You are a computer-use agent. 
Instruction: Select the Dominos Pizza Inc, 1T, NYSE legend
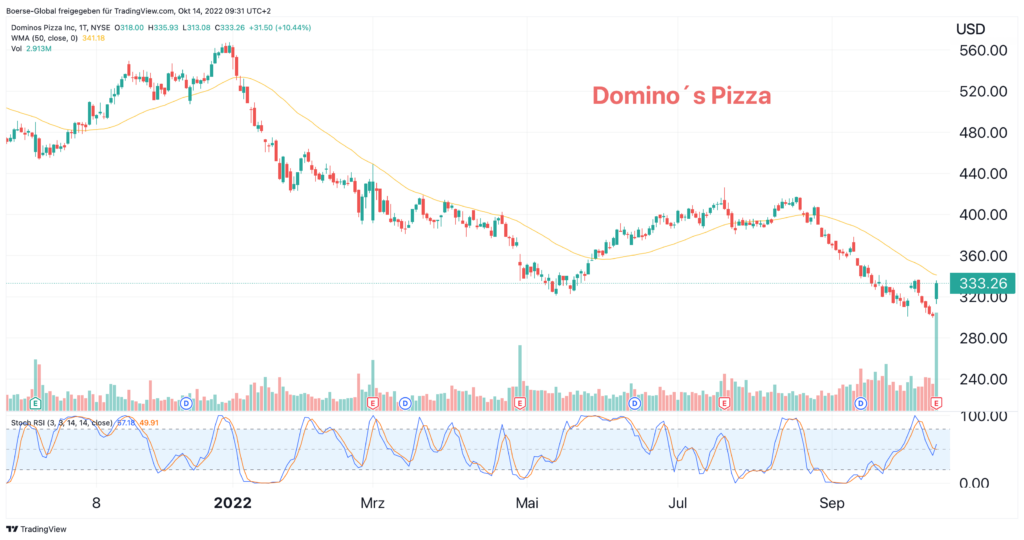pyautogui.click(x=61, y=27)
